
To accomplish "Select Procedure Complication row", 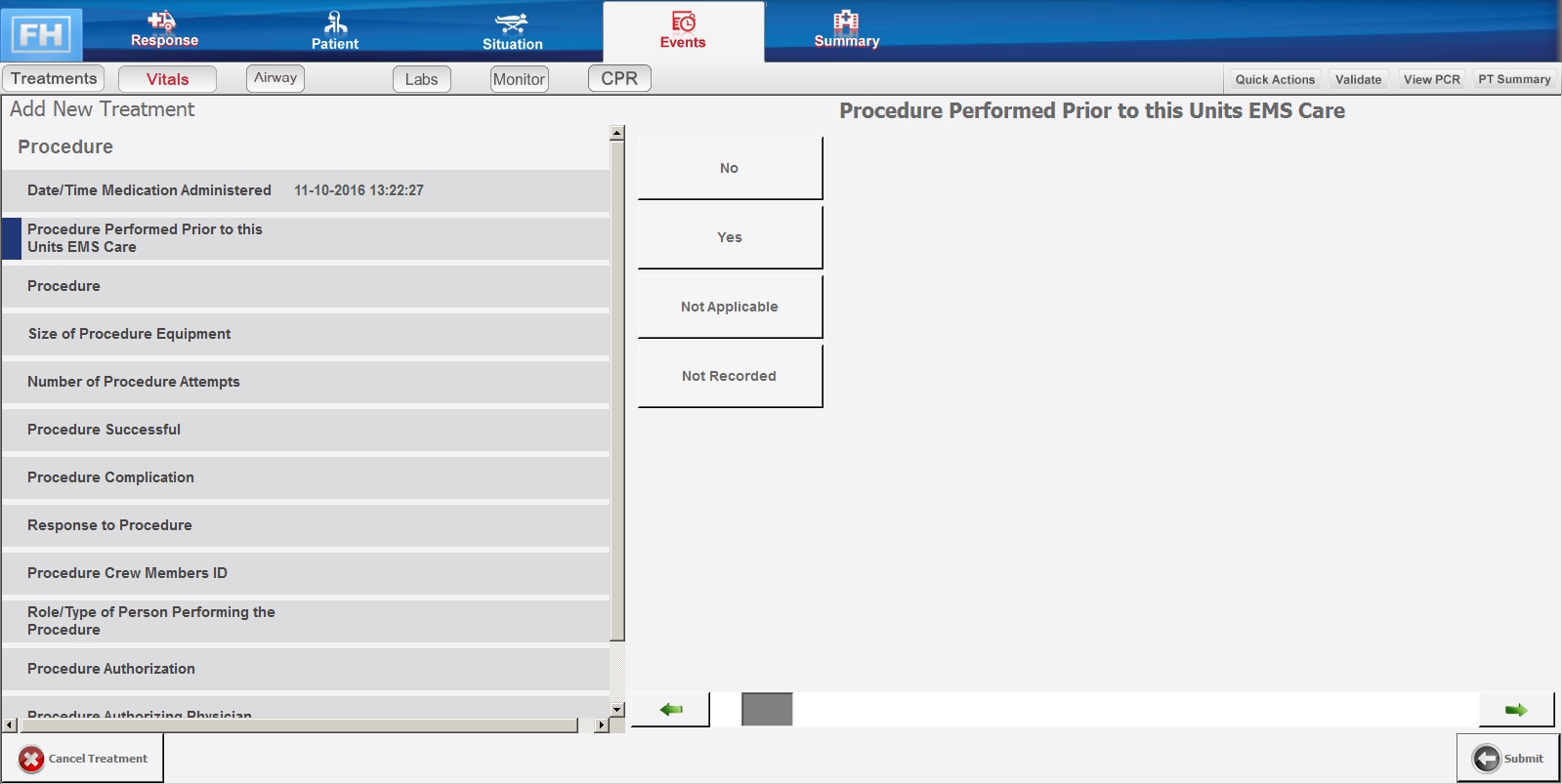I will pos(306,477).
